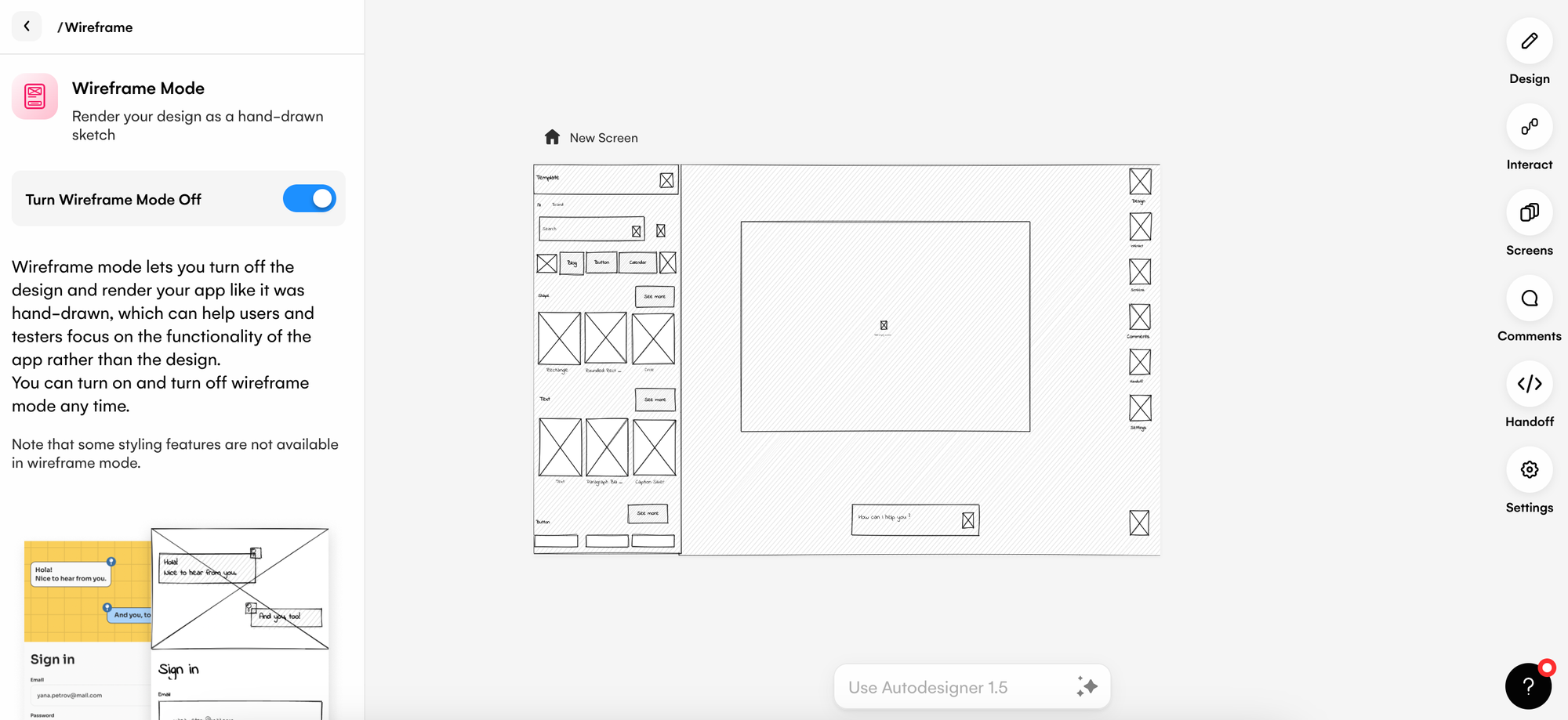Click the sketched Handoff placeholder icon in wireframe
This screenshot has width=1568, height=720.
coord(1140,362)
